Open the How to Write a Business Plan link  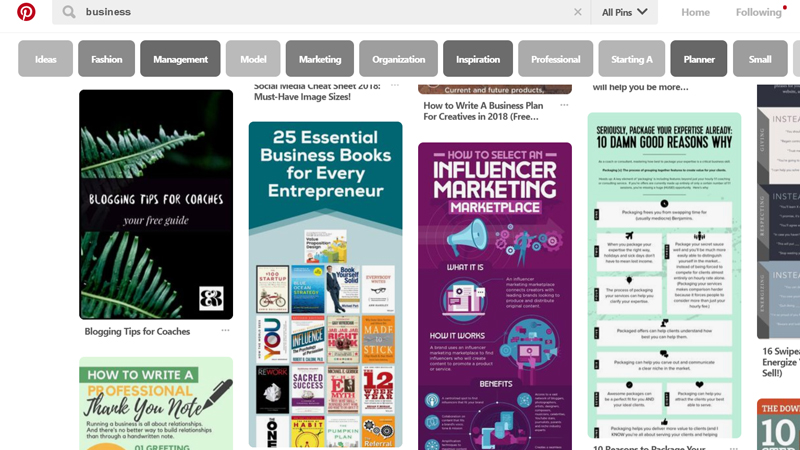(x=483, y=111)
